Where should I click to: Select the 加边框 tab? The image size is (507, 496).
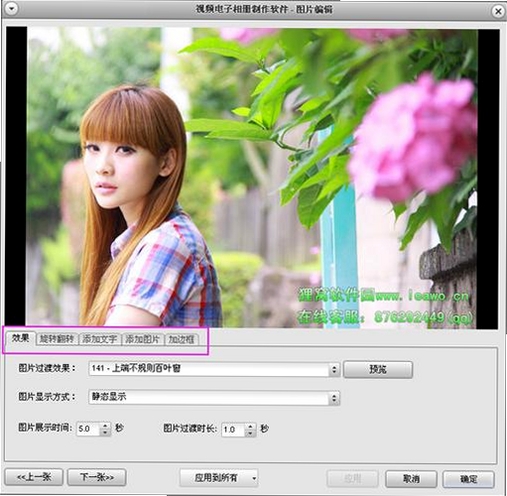tap(181, 339)
